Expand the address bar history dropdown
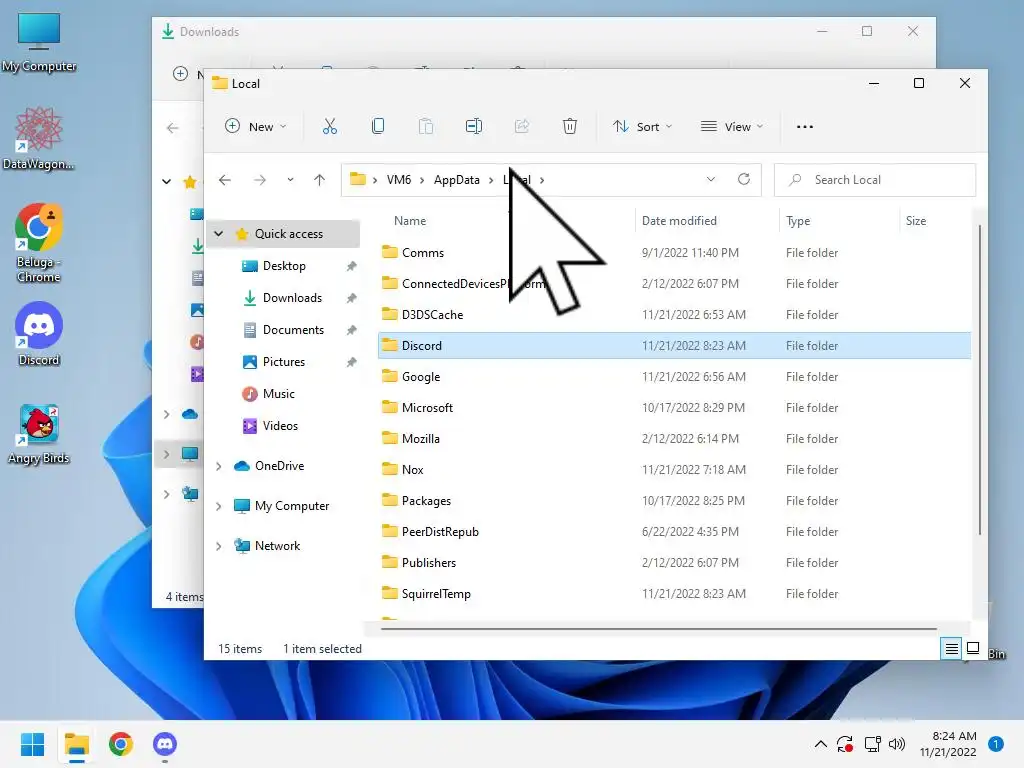 coord(711,179)
